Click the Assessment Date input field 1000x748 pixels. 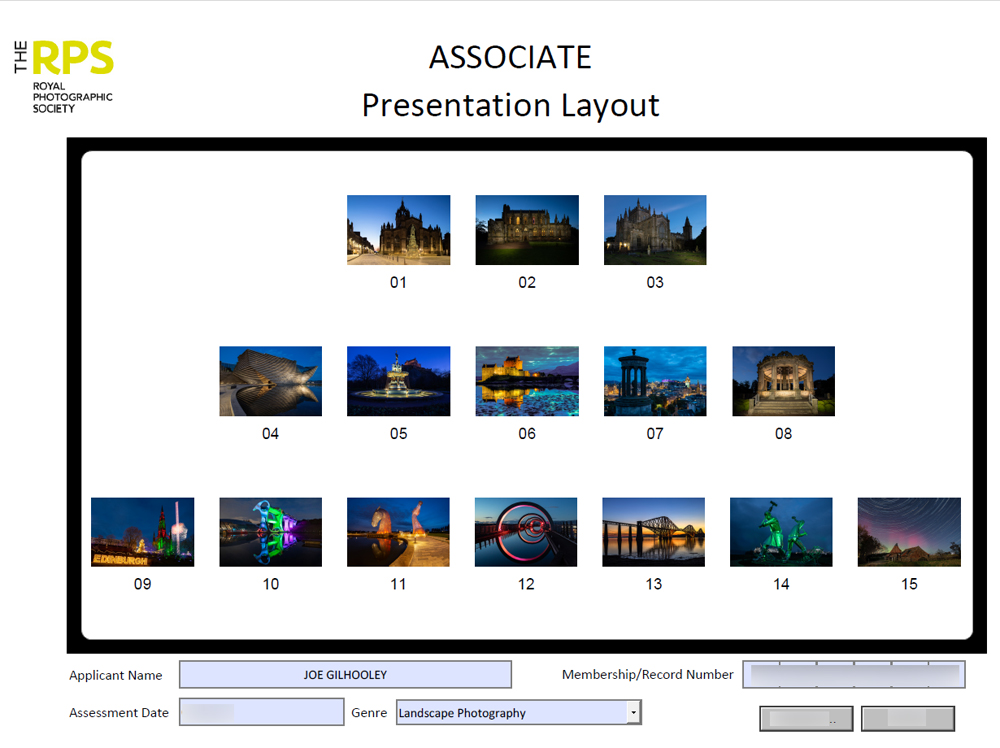click(260, 711)
